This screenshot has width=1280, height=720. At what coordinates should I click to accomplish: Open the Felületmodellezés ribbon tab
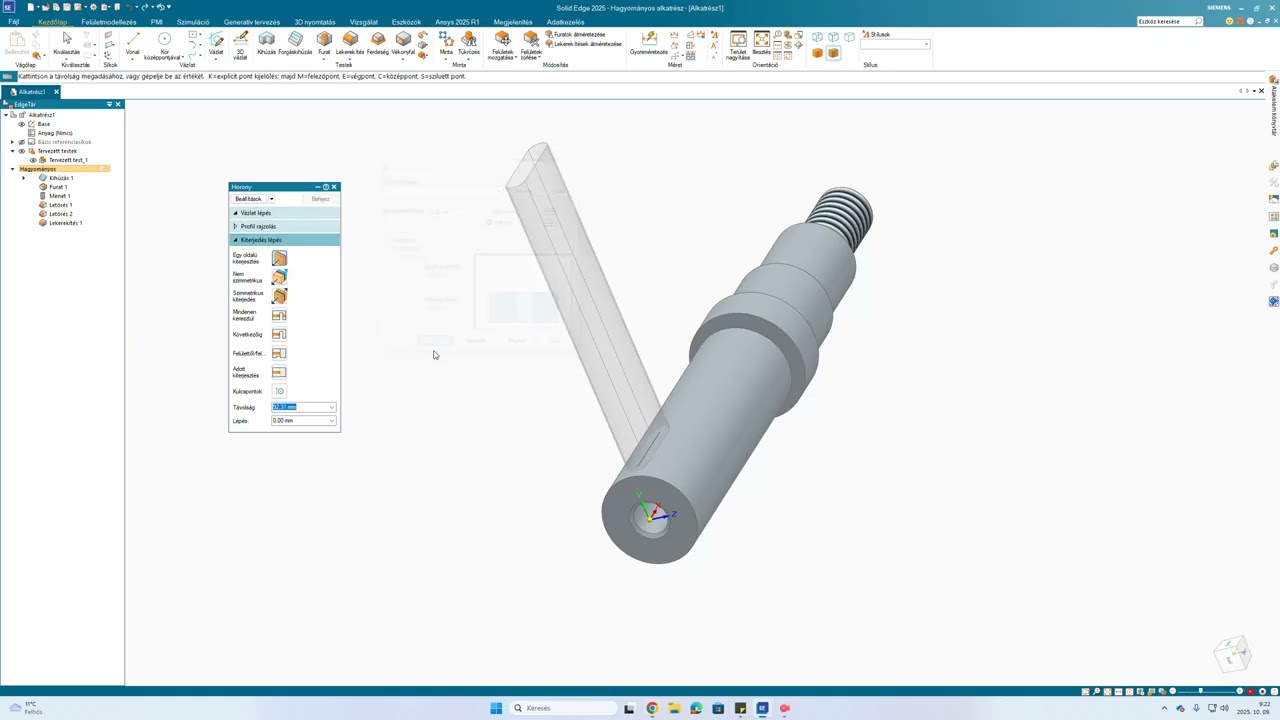(x=109, y=22)
